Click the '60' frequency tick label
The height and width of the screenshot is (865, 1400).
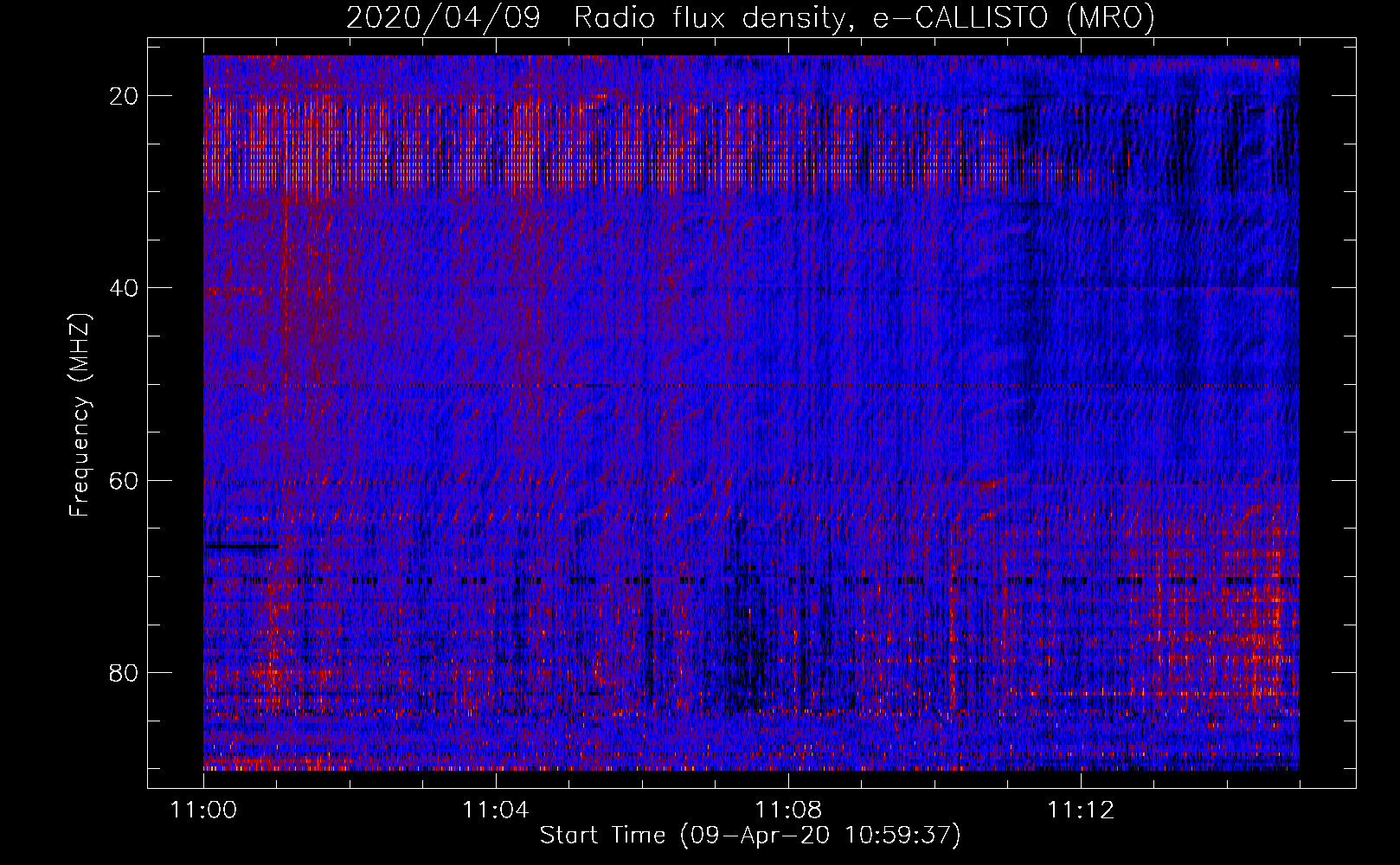pos(125,480)
